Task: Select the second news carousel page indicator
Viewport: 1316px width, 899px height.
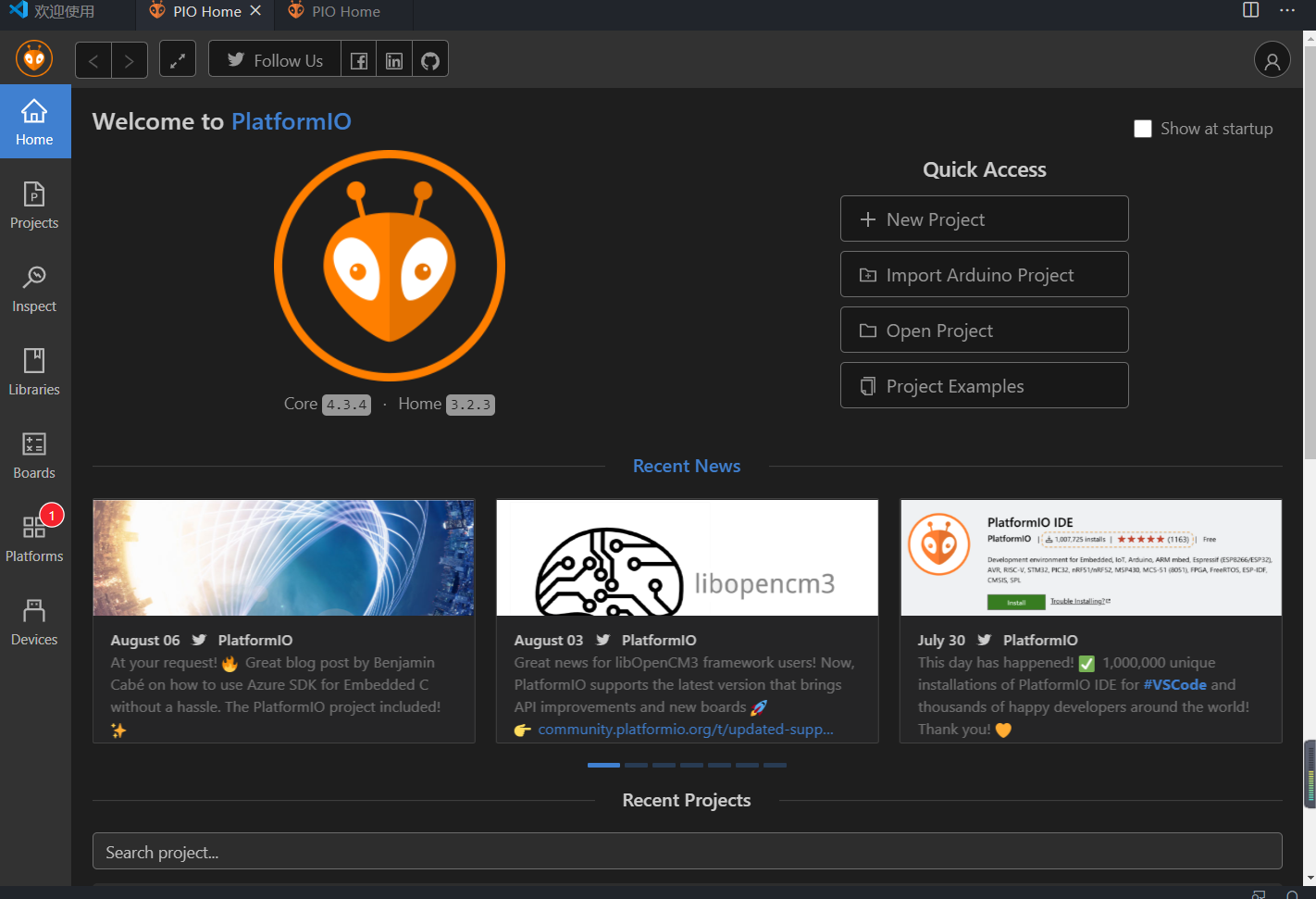Action: pos(636,766)
